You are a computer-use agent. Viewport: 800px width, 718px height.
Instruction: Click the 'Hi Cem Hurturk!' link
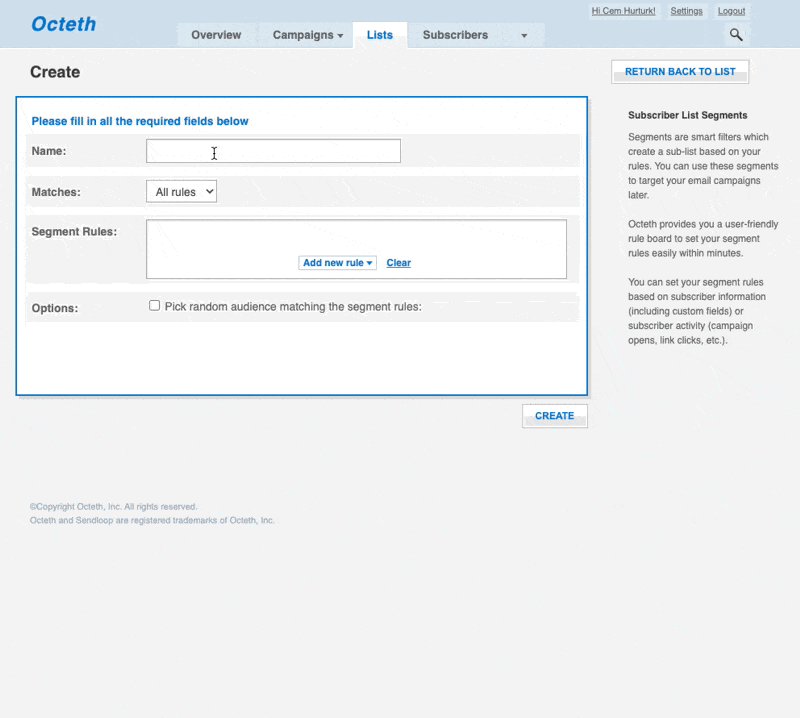point(623,11)
